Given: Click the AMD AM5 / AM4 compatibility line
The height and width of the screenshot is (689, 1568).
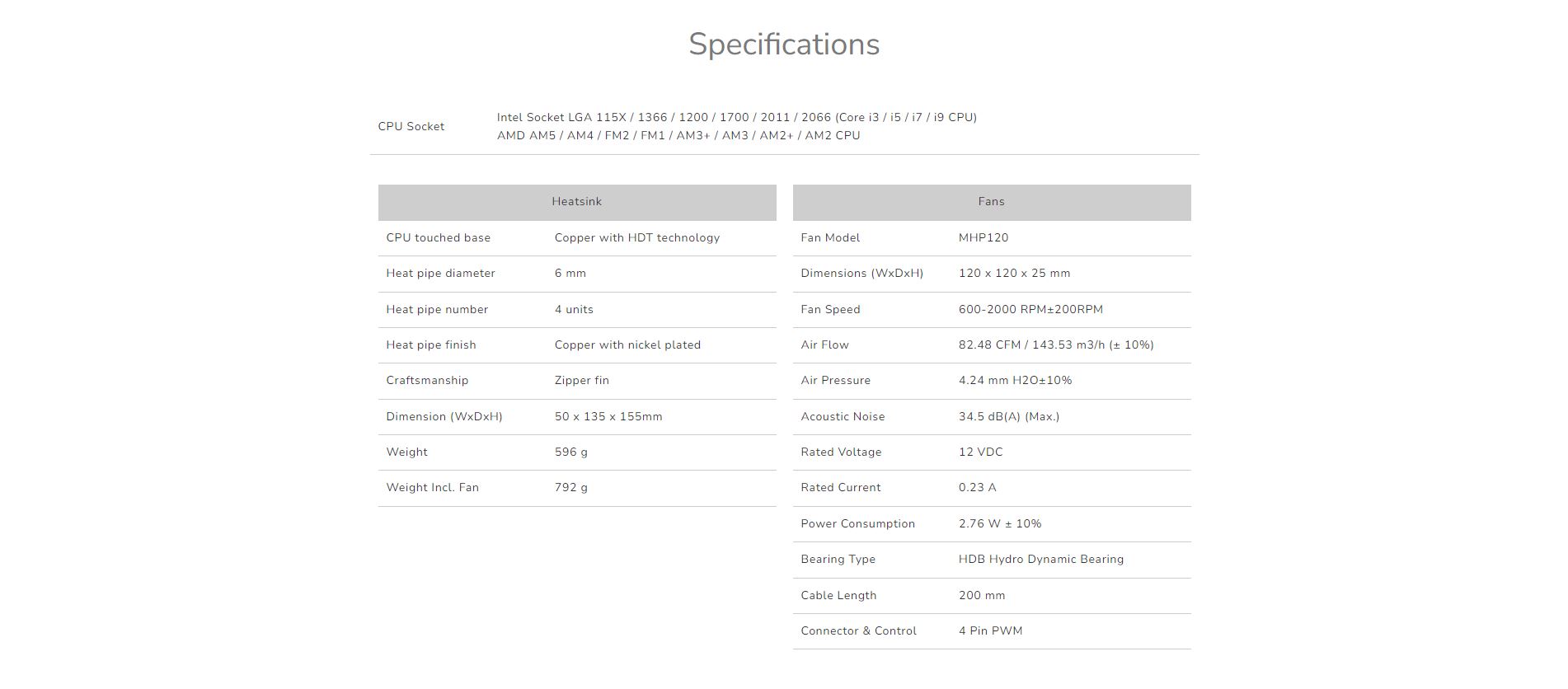Looking at the screenshot, I should coord(678,136).
